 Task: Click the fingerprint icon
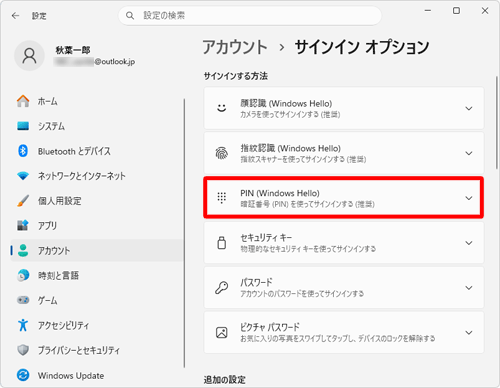222,153
